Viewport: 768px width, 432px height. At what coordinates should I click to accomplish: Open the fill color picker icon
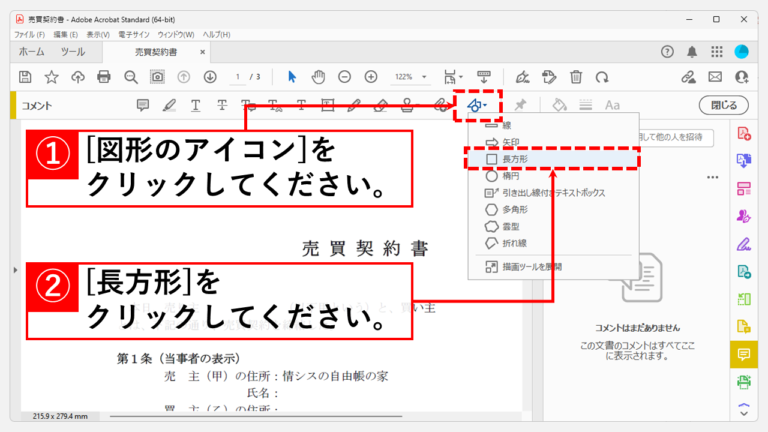(560, 105)
